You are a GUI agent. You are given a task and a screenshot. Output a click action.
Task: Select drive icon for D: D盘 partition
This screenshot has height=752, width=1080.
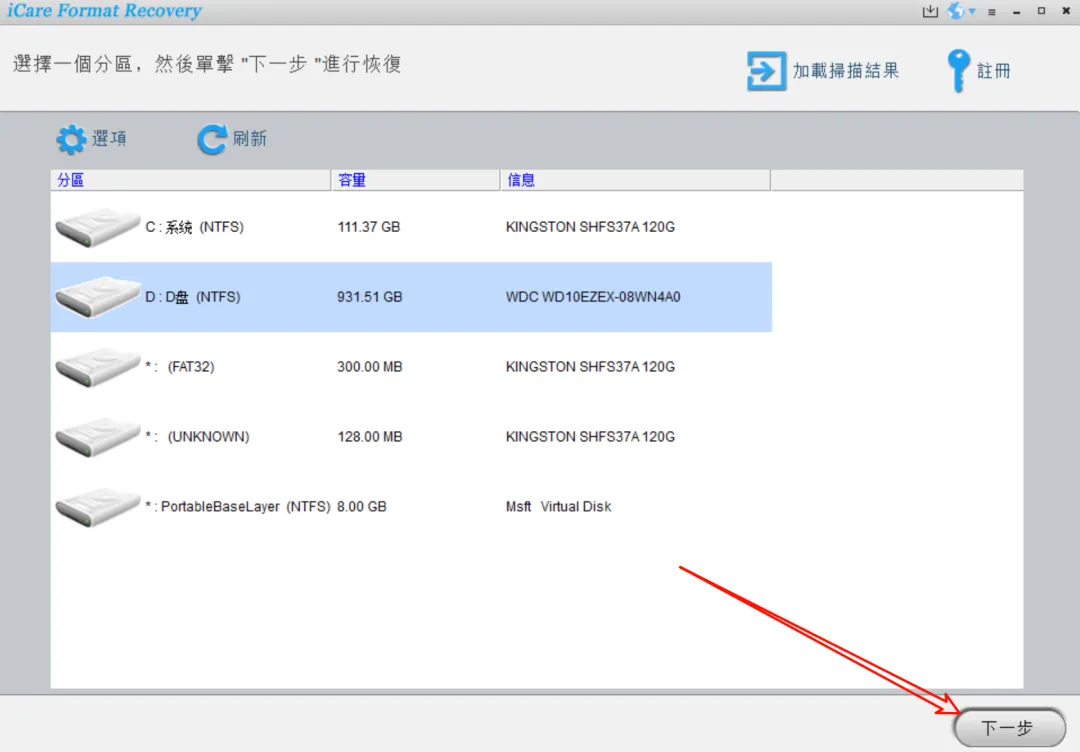pyautogui.click(x=97, y=297)
